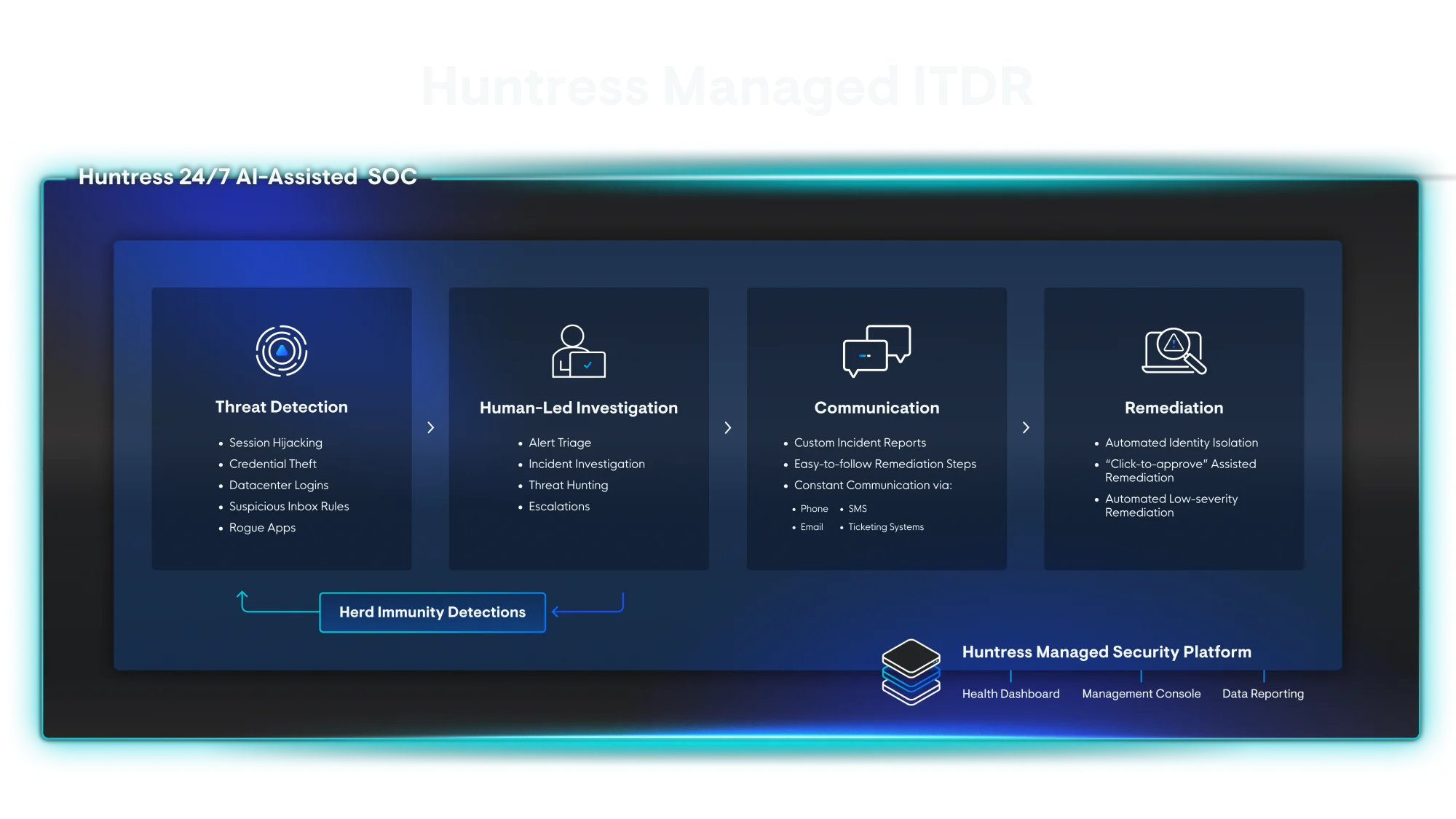Click chevron between Investigation and Communication

pyautogui.click(x=727, y=427)
